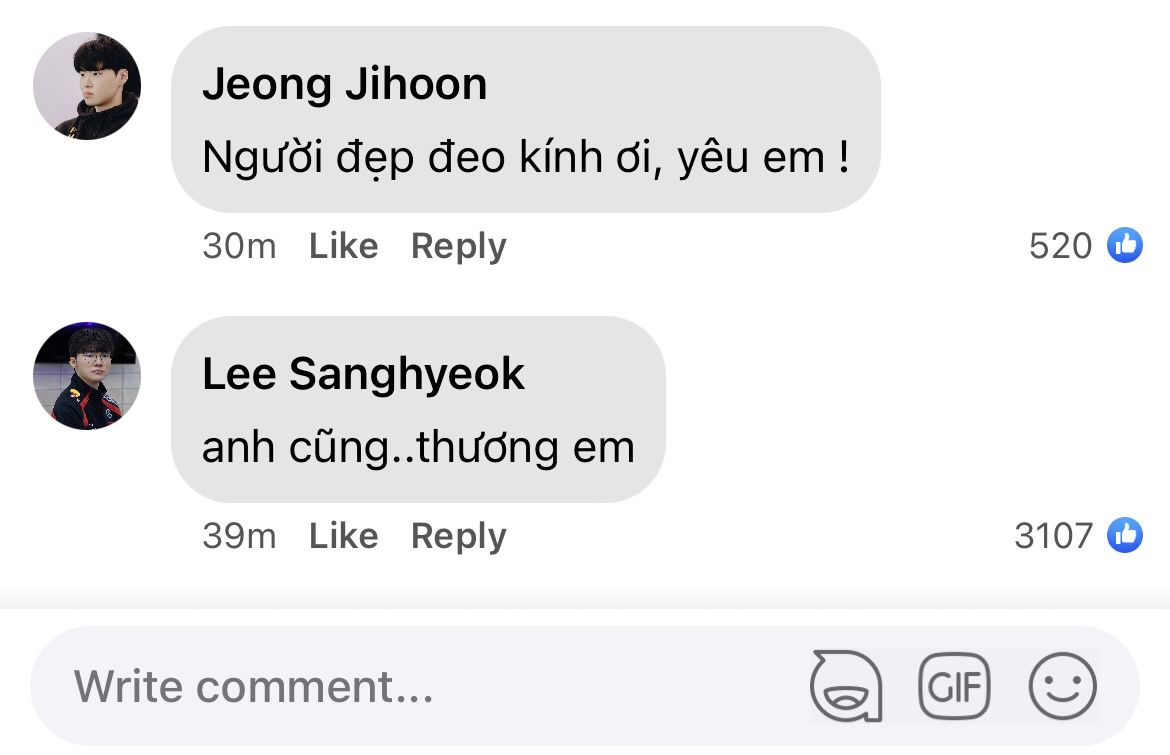
Task: Open the GIF picker
Action: click(953, 686)
